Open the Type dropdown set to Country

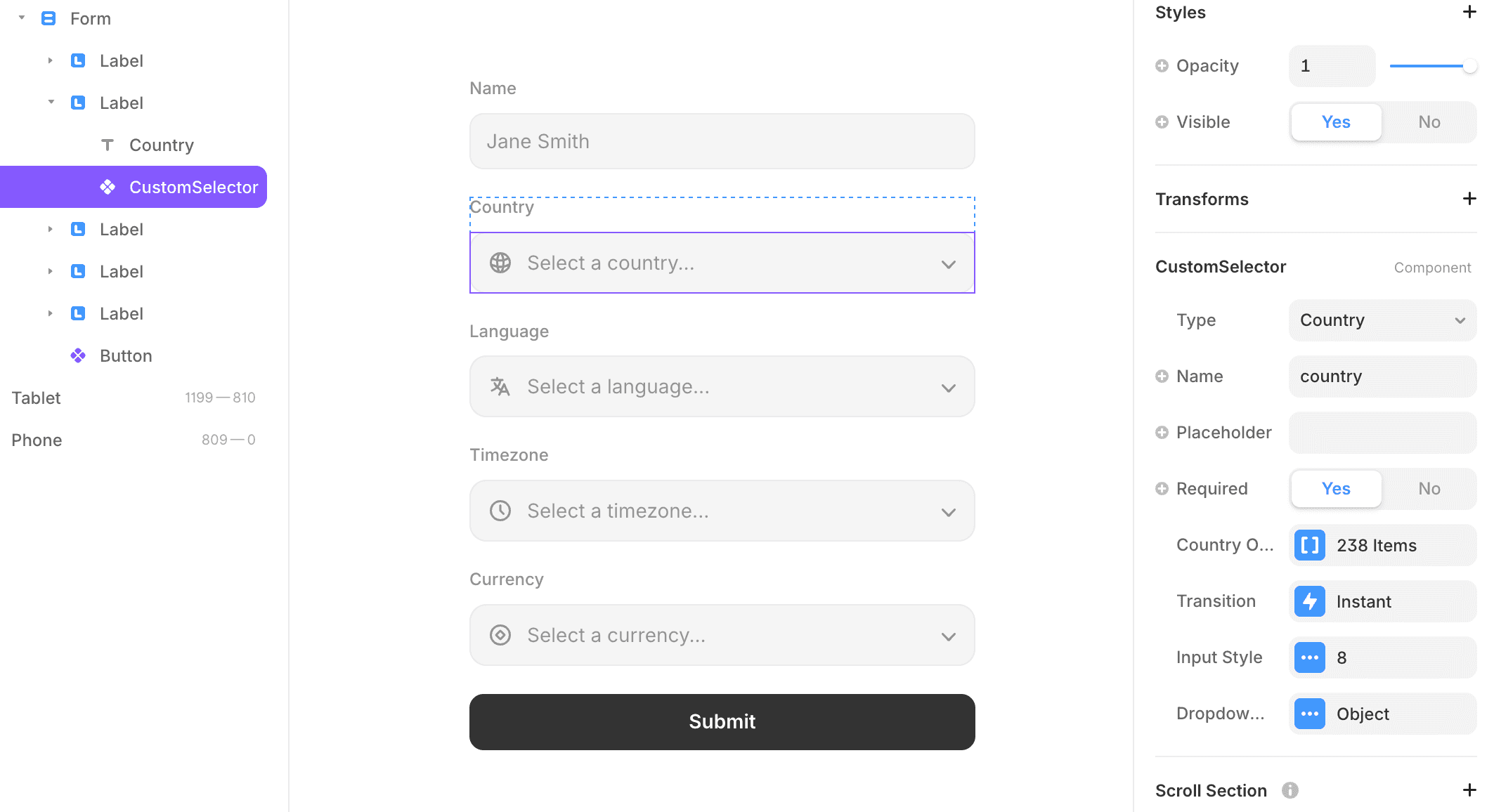pyautogui.click(x=1382, y=320)
